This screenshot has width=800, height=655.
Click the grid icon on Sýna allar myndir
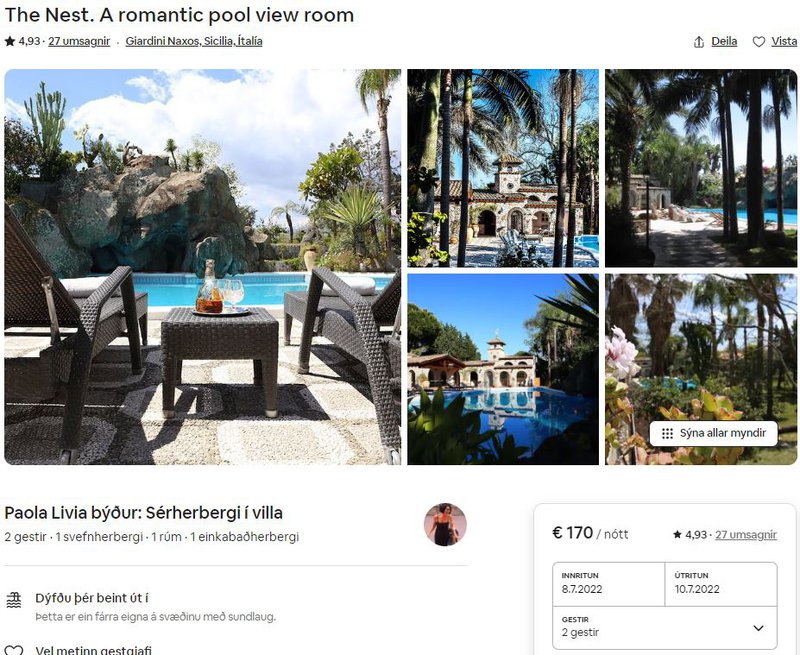[667, 434]
